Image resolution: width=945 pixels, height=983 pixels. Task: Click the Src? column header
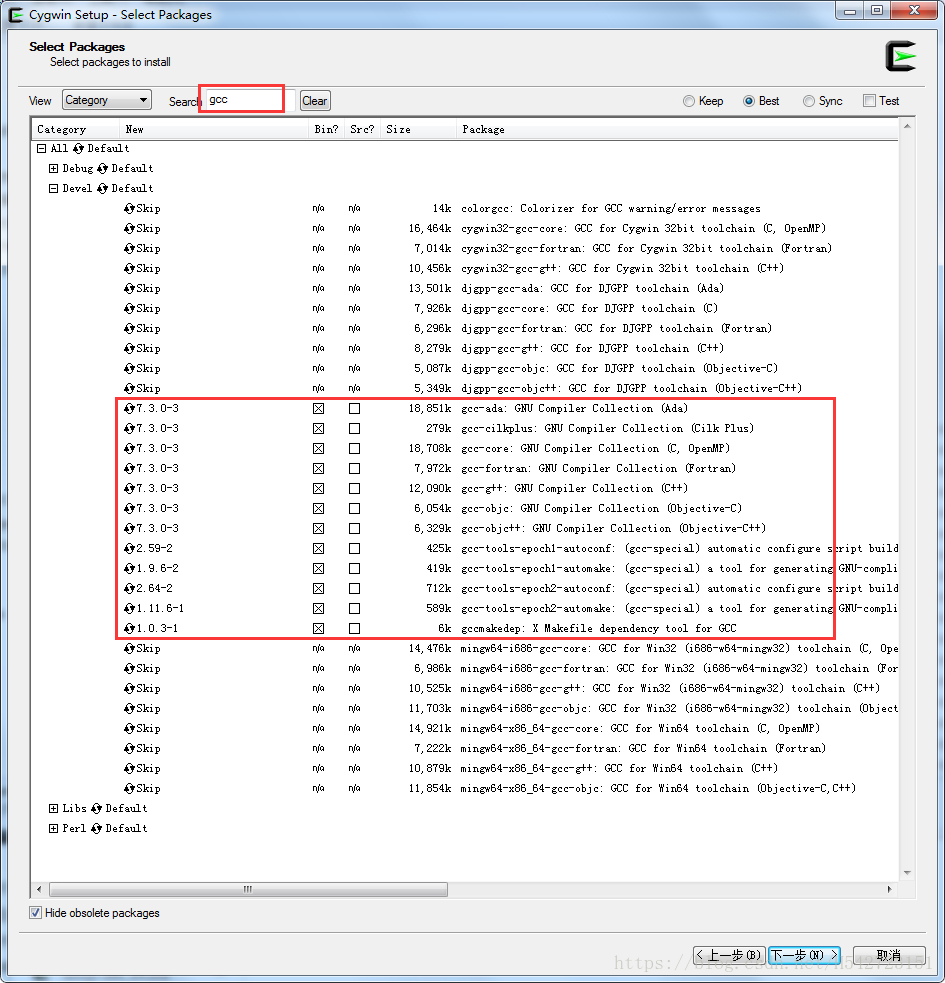coord(362,129)
